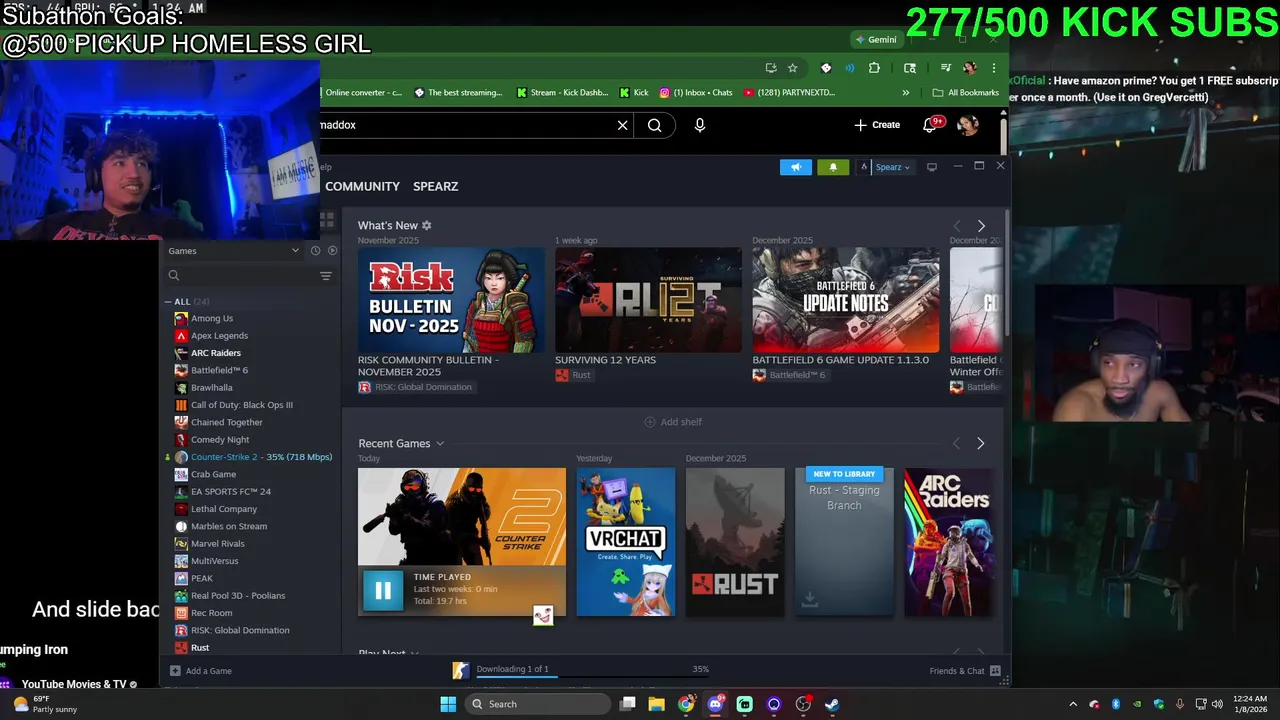The width and height of the screenshot is (1280, 720).
Task: Start YouTube voice search microphone
Action: pyautogui.click(x=700, y=125)
